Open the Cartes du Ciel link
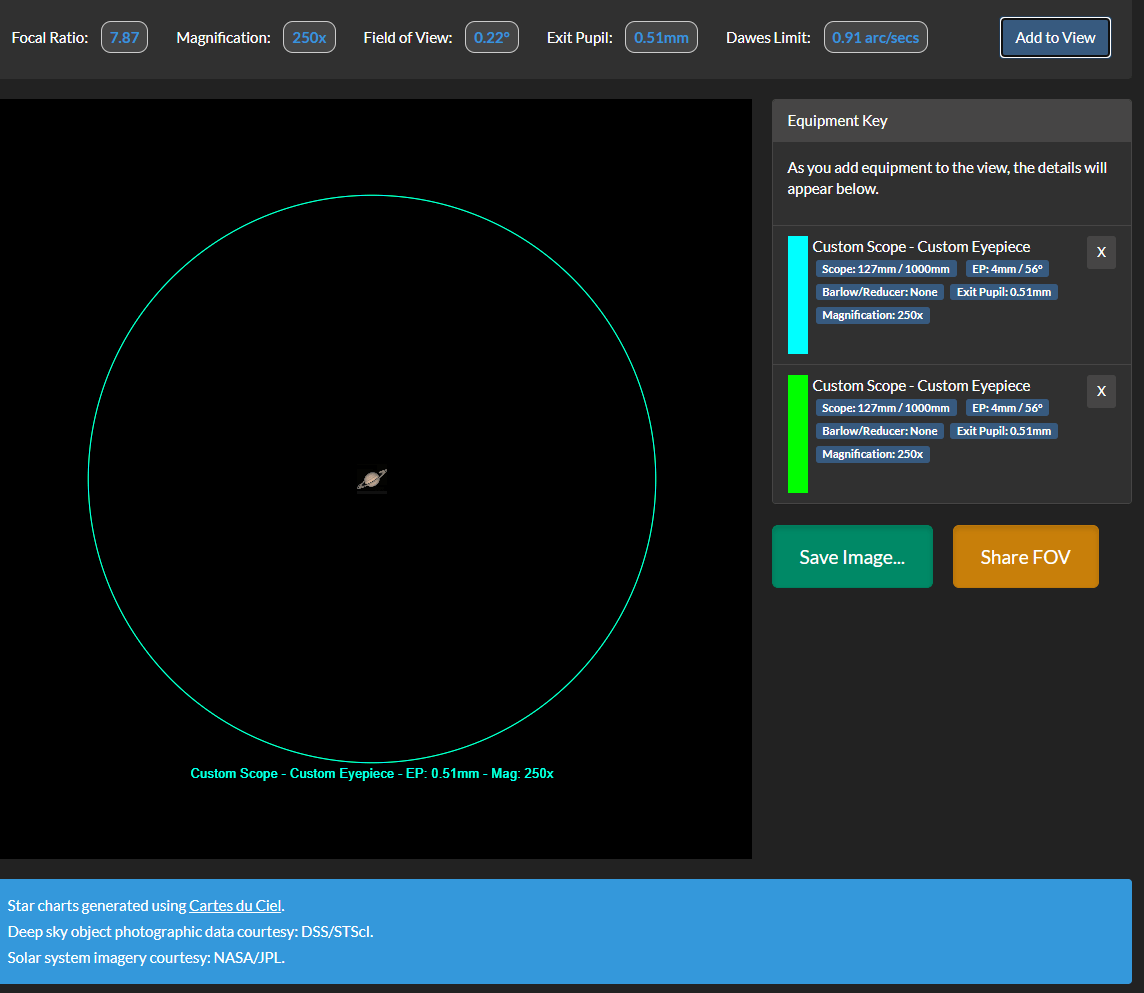 point(235,906)
